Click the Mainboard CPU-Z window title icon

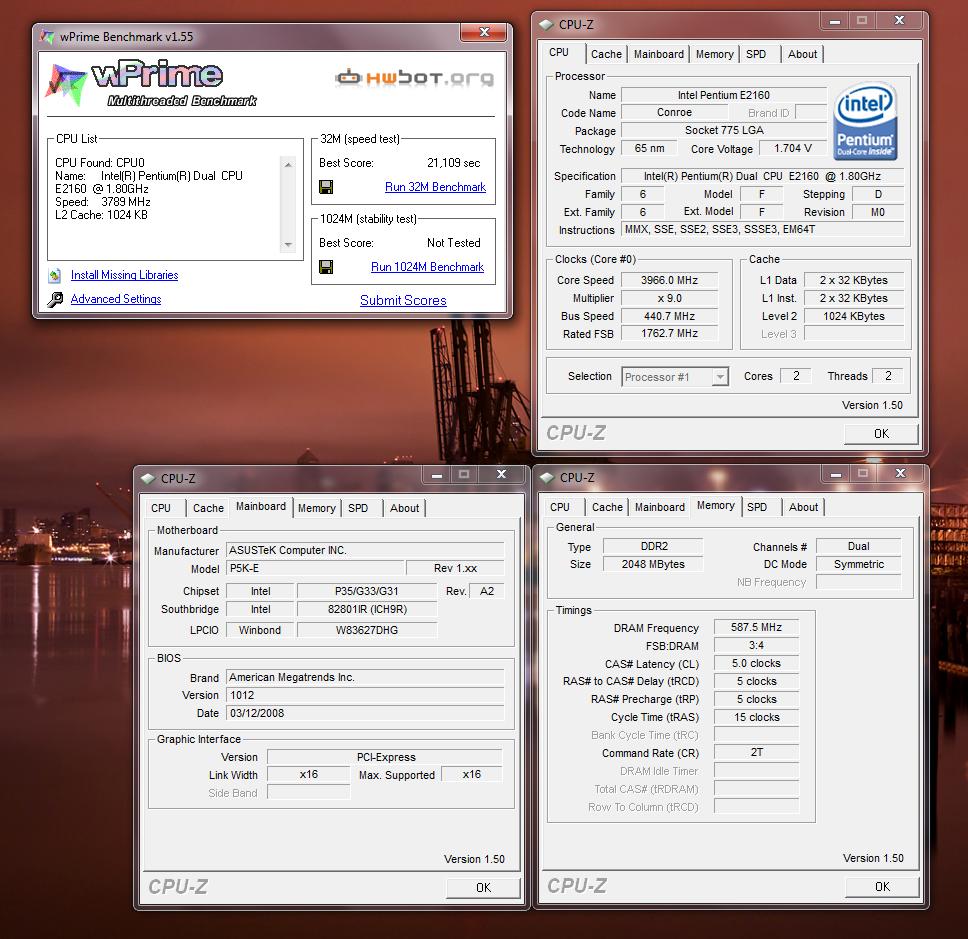[x=148, y=478]
